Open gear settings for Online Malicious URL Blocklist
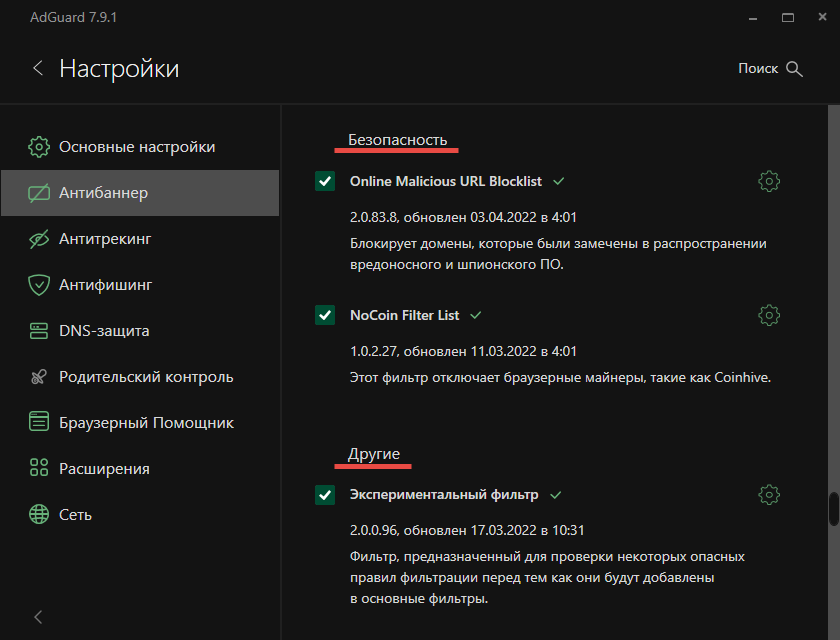The image size is (840, 640). (769, 182)
